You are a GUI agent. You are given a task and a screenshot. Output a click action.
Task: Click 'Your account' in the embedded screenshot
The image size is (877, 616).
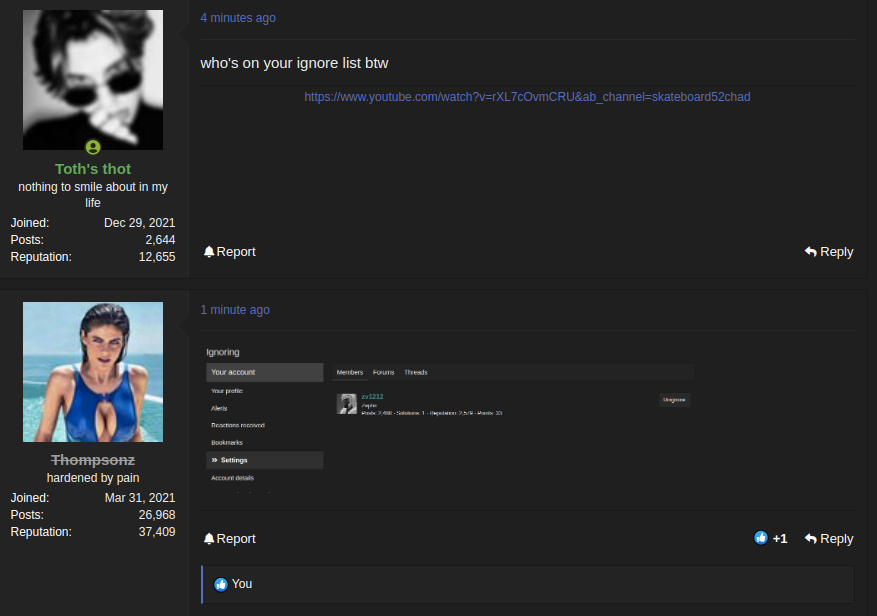pos(265,372)
